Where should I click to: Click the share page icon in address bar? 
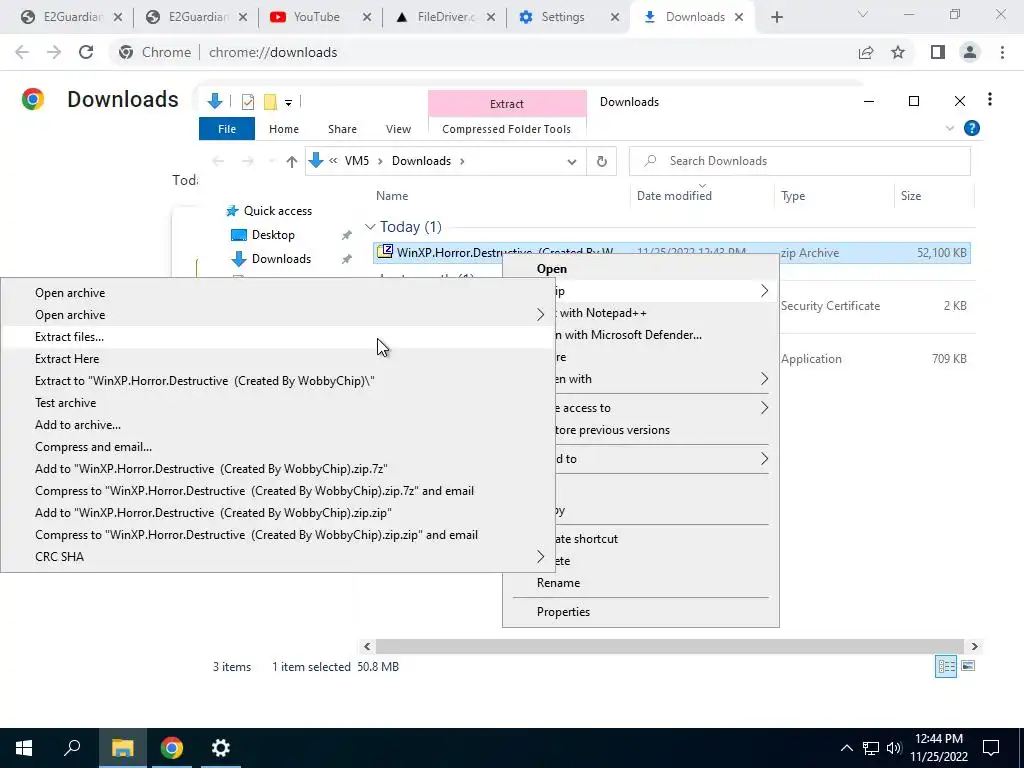(x=866, y=52)
